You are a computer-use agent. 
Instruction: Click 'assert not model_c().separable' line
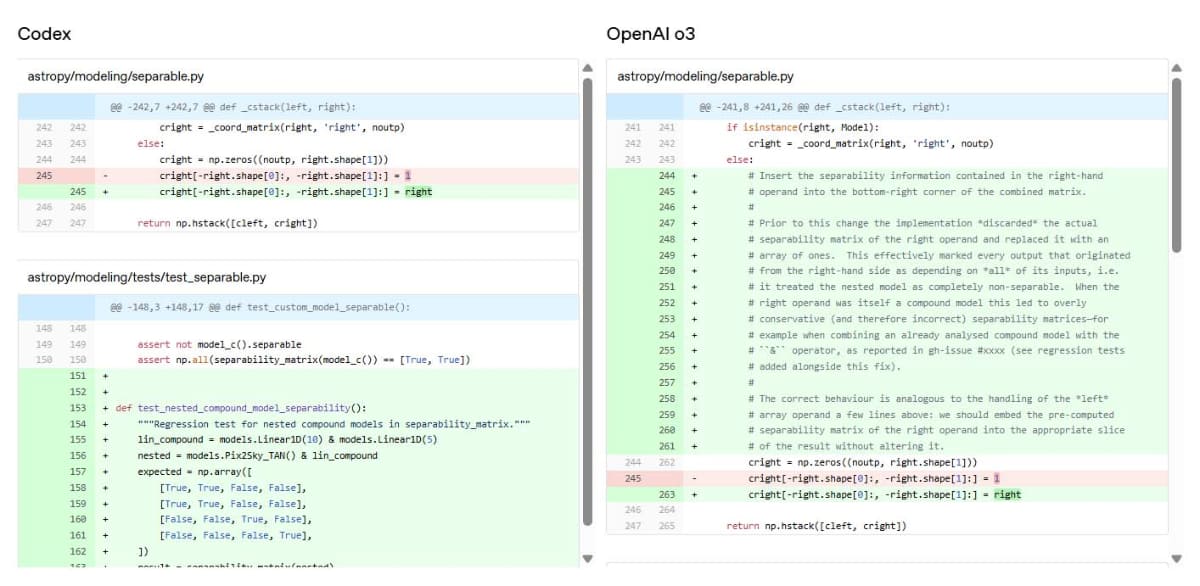[219, 345]
